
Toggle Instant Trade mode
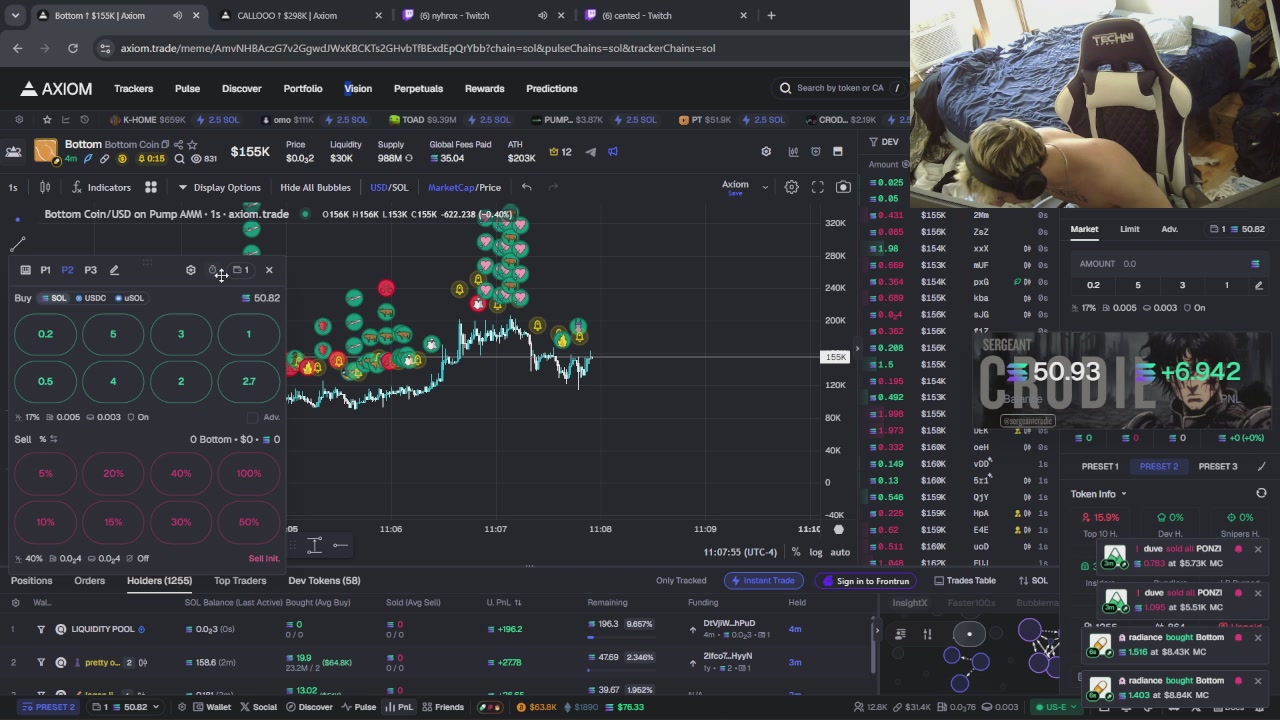(762, 581)
